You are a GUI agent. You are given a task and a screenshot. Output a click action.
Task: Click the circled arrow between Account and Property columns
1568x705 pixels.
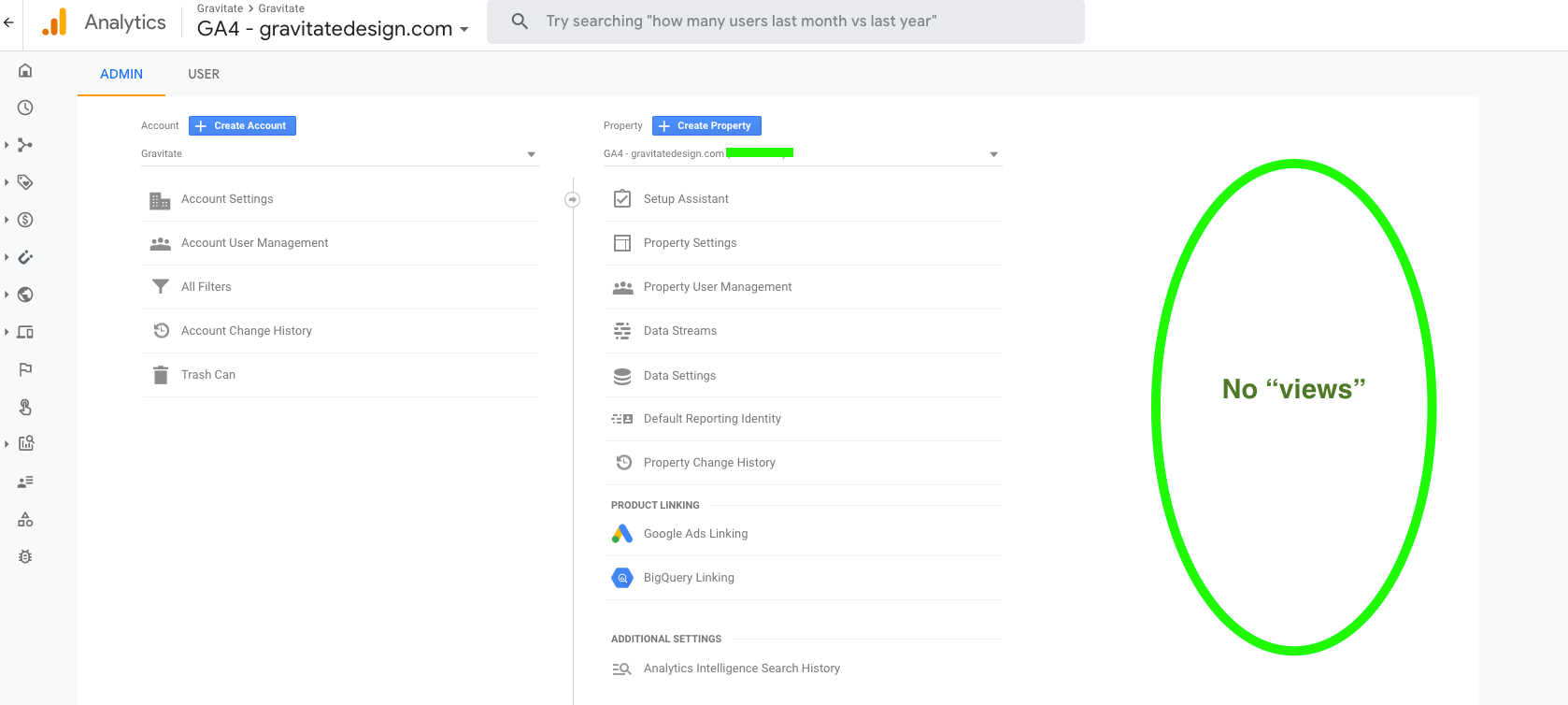[x=573, y=199]
